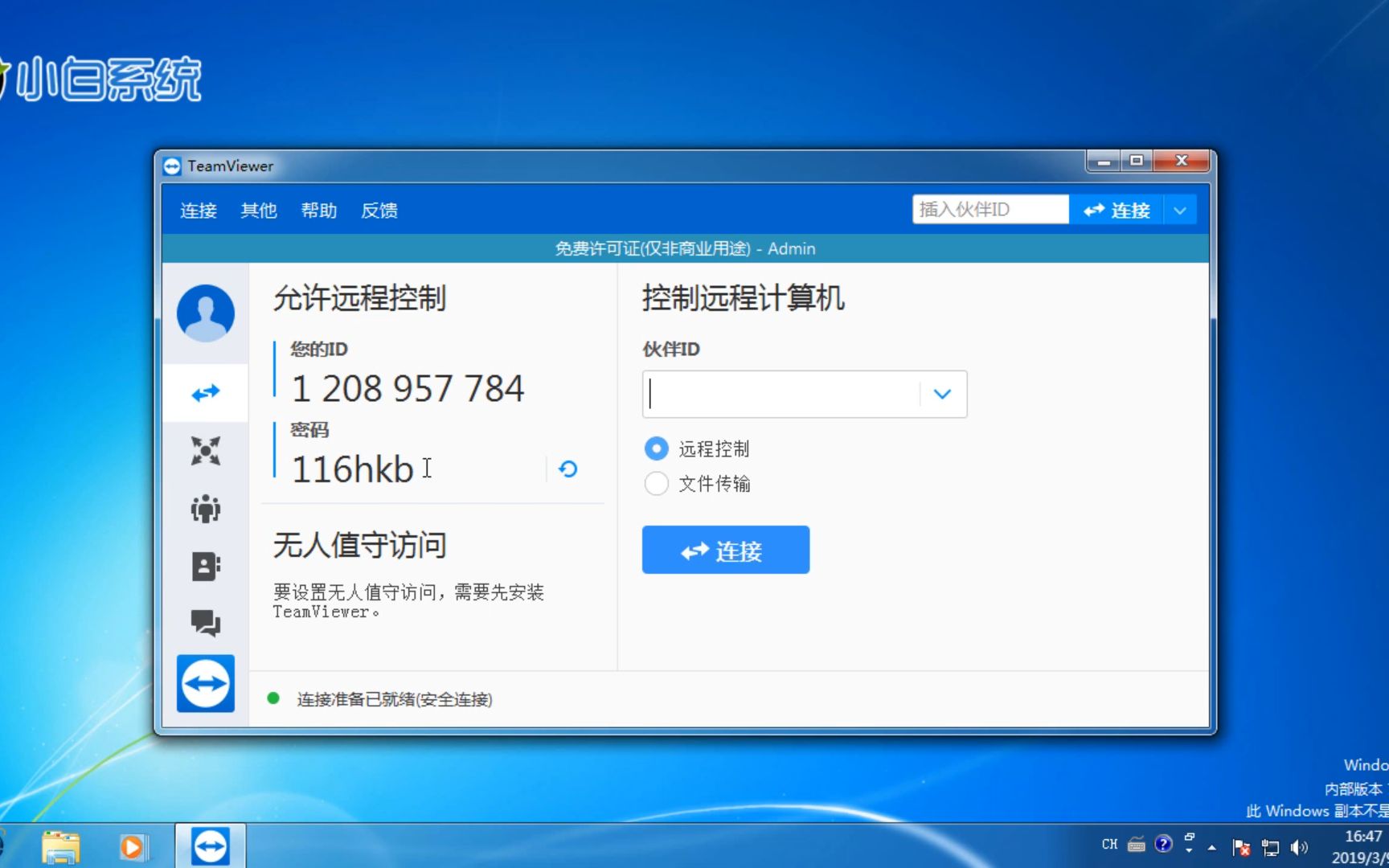Select the Remote Control sidebar icon

(206, 392)
